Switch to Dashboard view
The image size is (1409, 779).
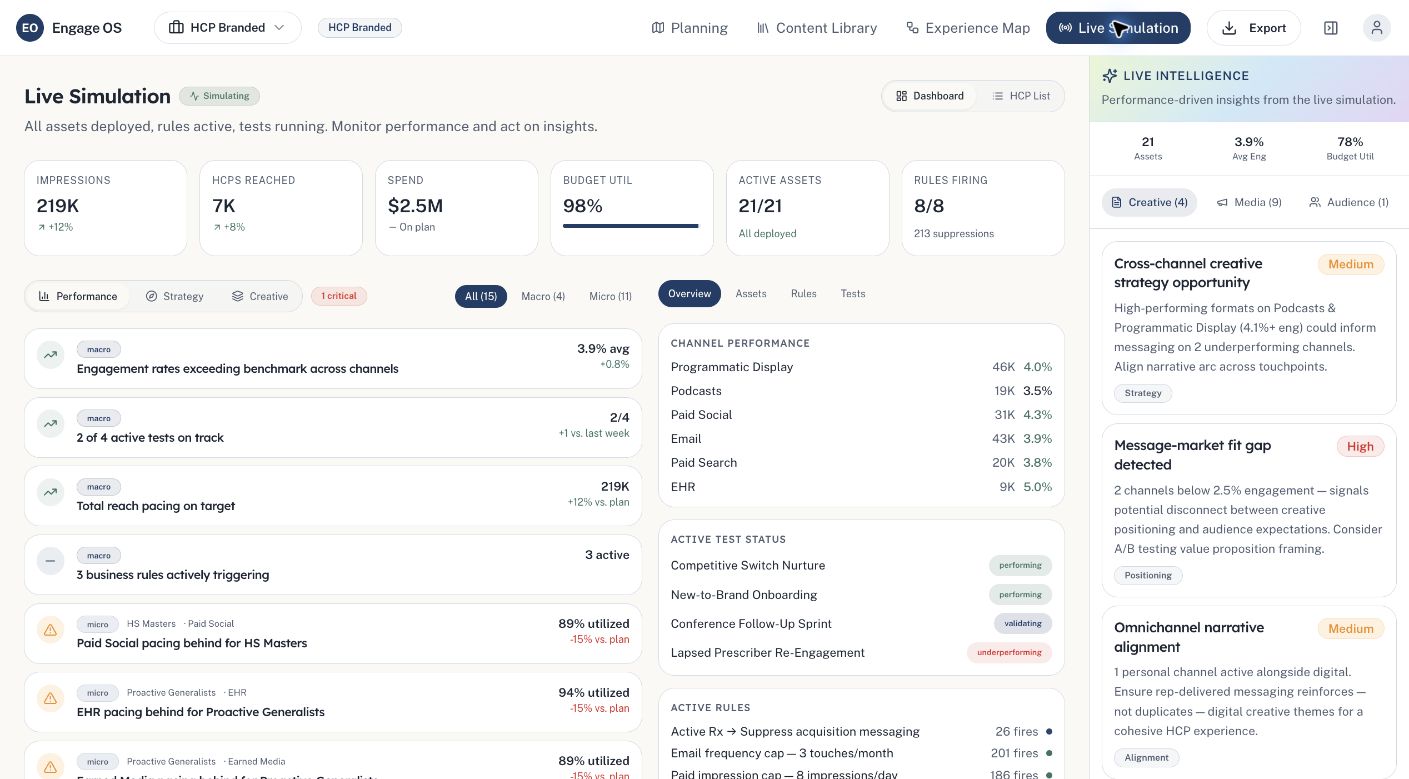(x=930, y=96)
